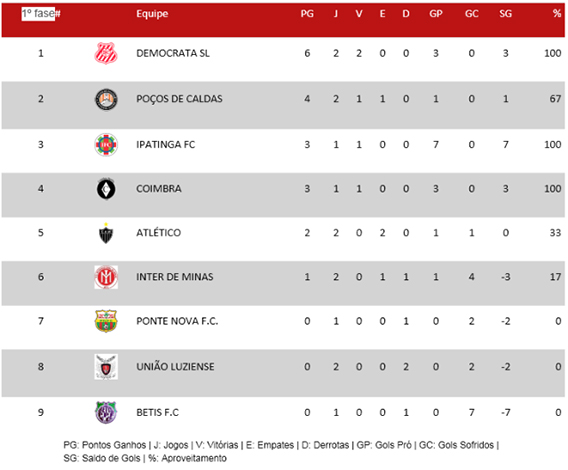
Task: Click the GP column header
Action: point(436,14)
